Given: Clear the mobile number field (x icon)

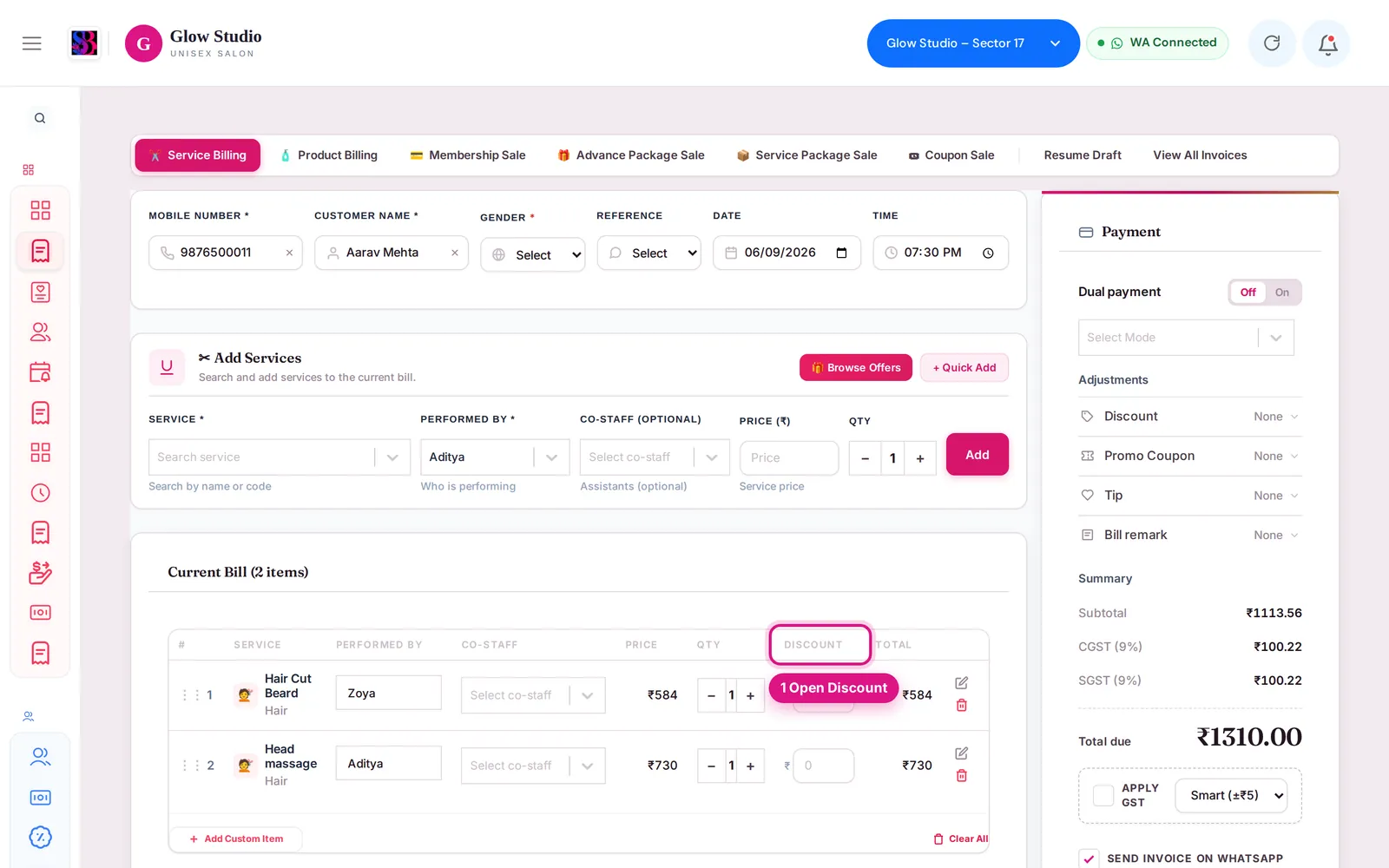Looking at the screenshot, I should point(289,253).
